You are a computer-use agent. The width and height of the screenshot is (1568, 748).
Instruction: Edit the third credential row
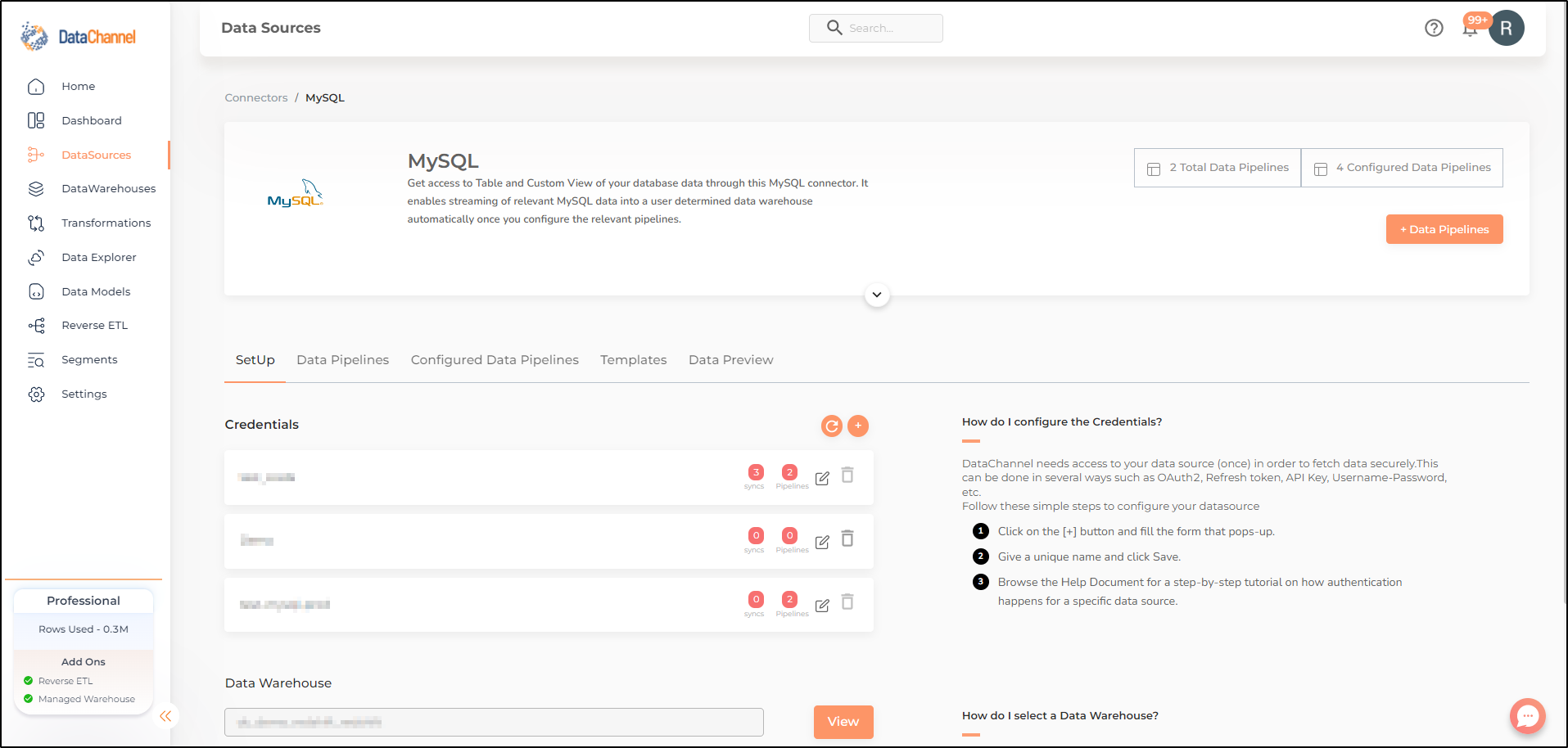pyautogui.click(x=822, y=606)
